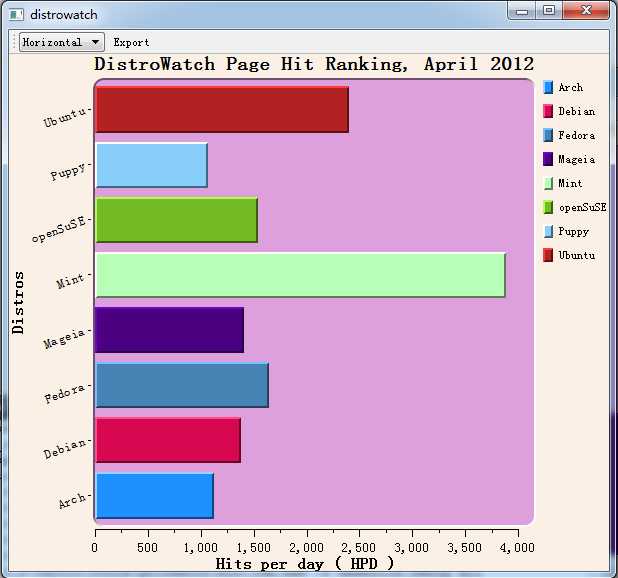Viewport: 618px width, 578px height.
Task: Click the 500 tick label on x-axis
Action: point(147,548)
